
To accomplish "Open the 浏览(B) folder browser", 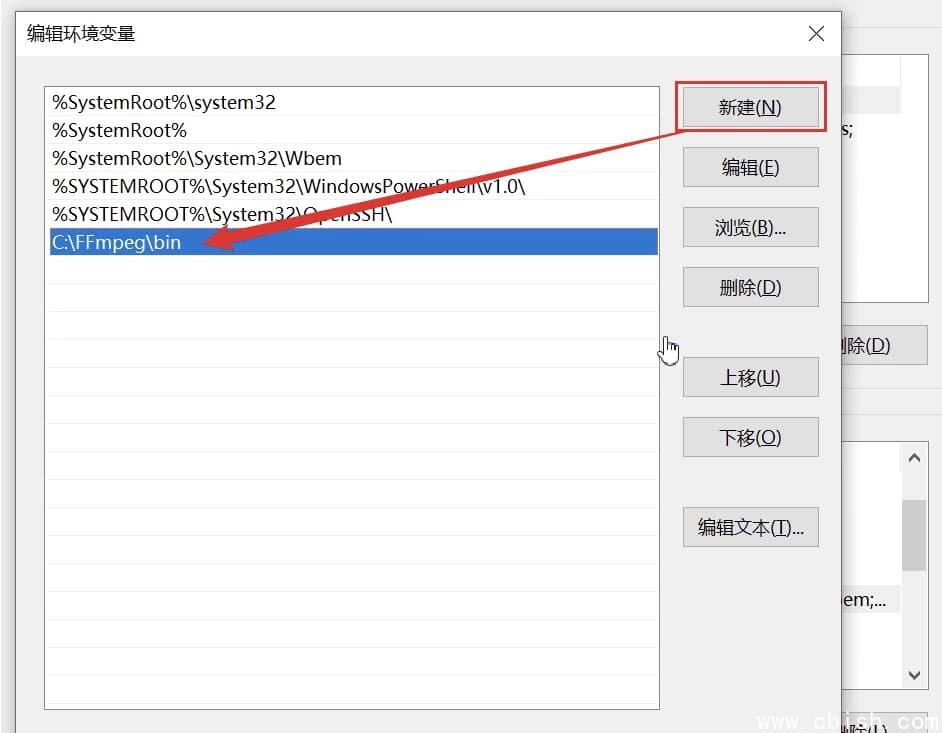I will (750, 227).
